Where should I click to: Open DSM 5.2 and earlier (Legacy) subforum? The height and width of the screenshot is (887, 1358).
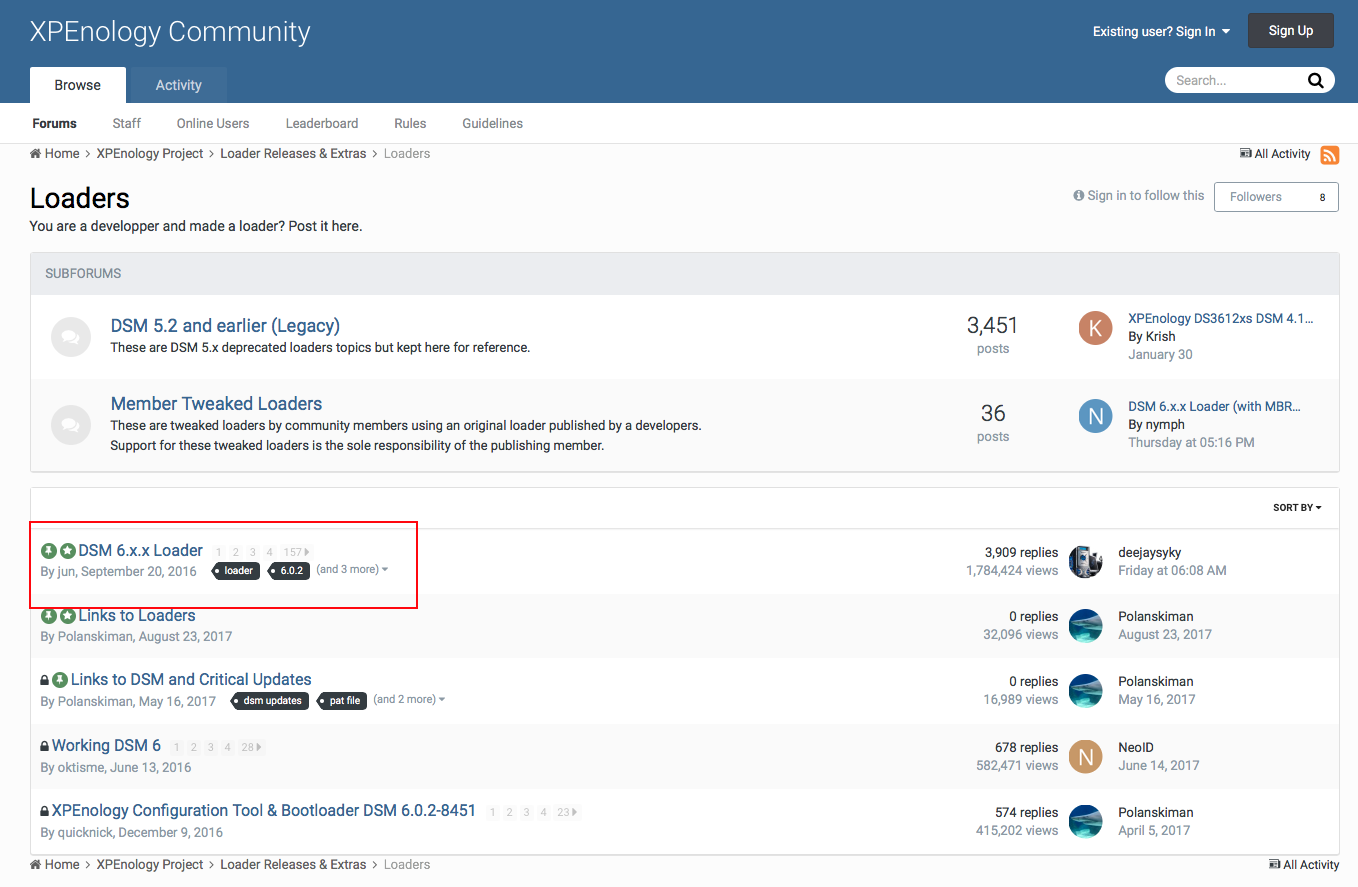pos(225,325)
